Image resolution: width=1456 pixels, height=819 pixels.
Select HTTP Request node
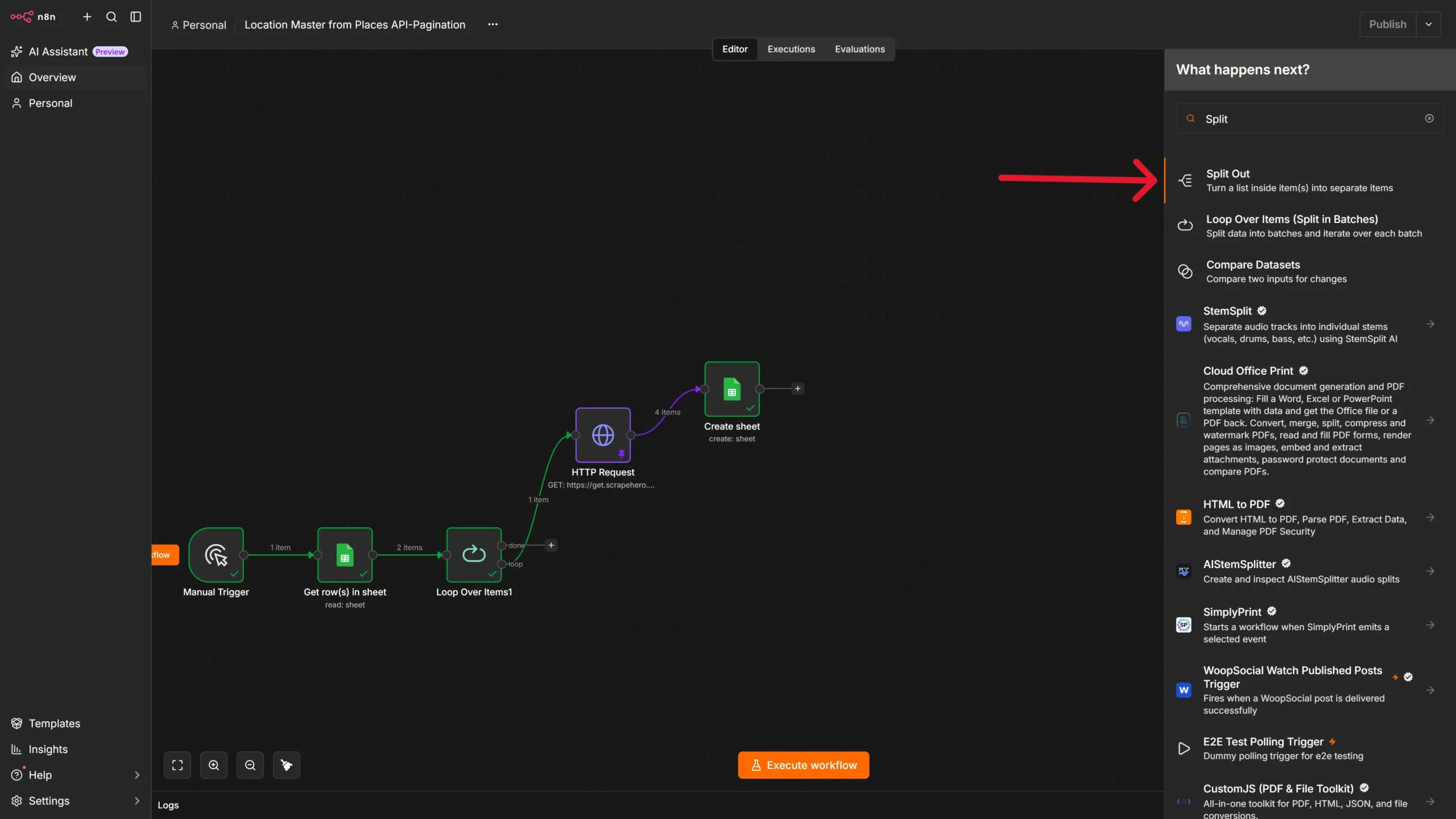(x=603, y=435)
